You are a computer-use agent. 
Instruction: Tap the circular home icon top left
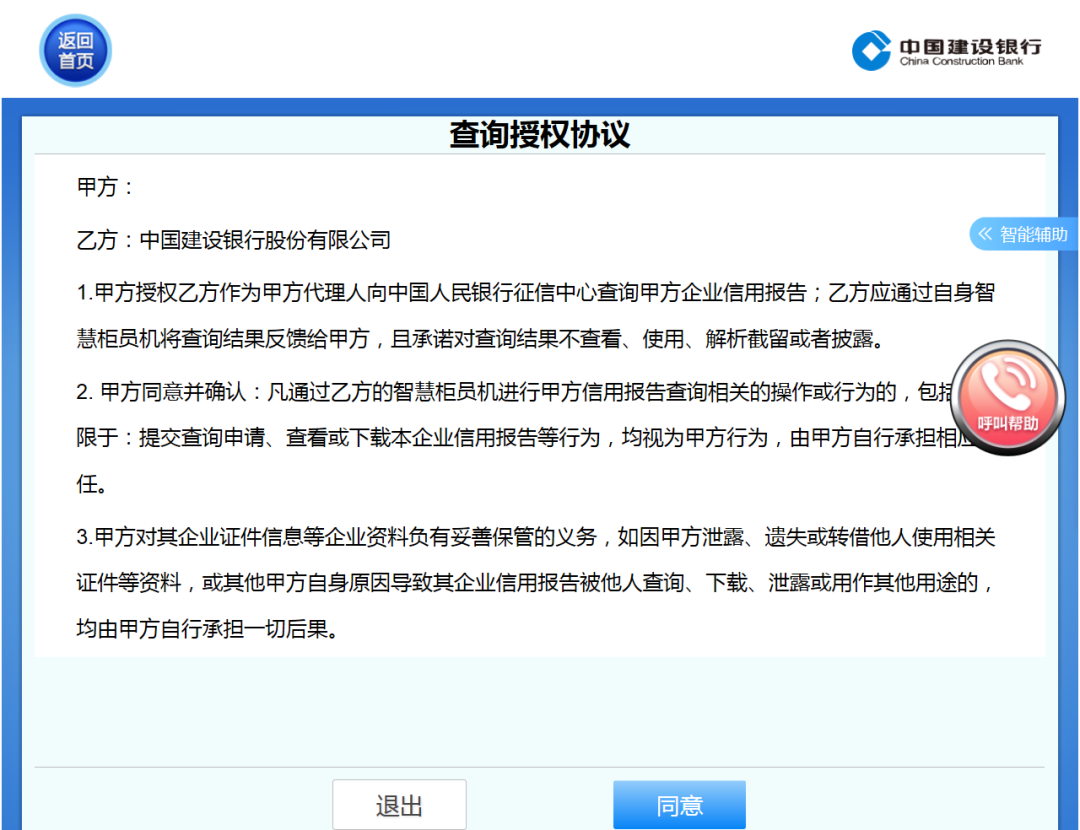pos(74,49)
